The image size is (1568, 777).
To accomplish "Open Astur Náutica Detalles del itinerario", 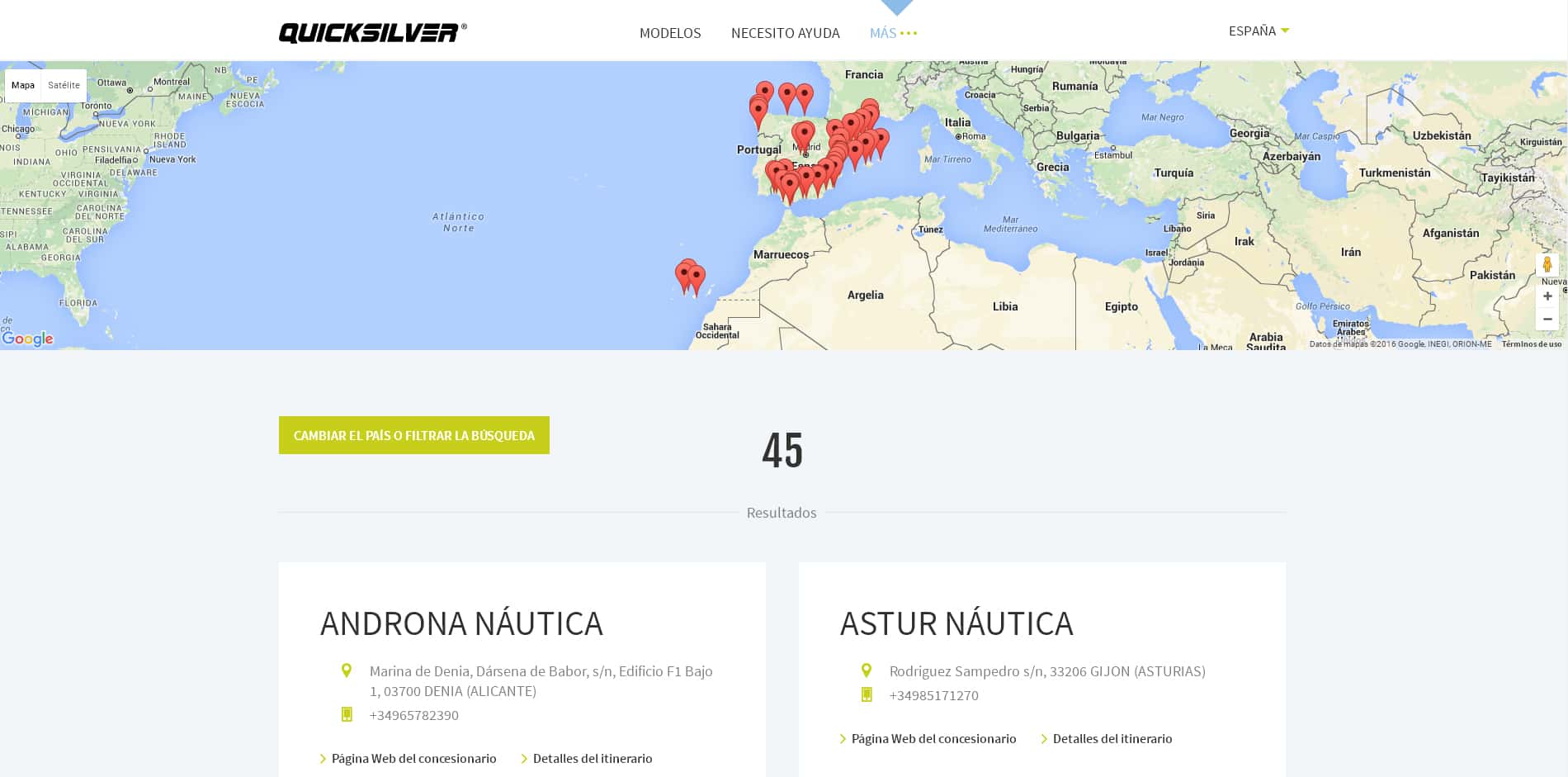I will [x=1112, y=739].
